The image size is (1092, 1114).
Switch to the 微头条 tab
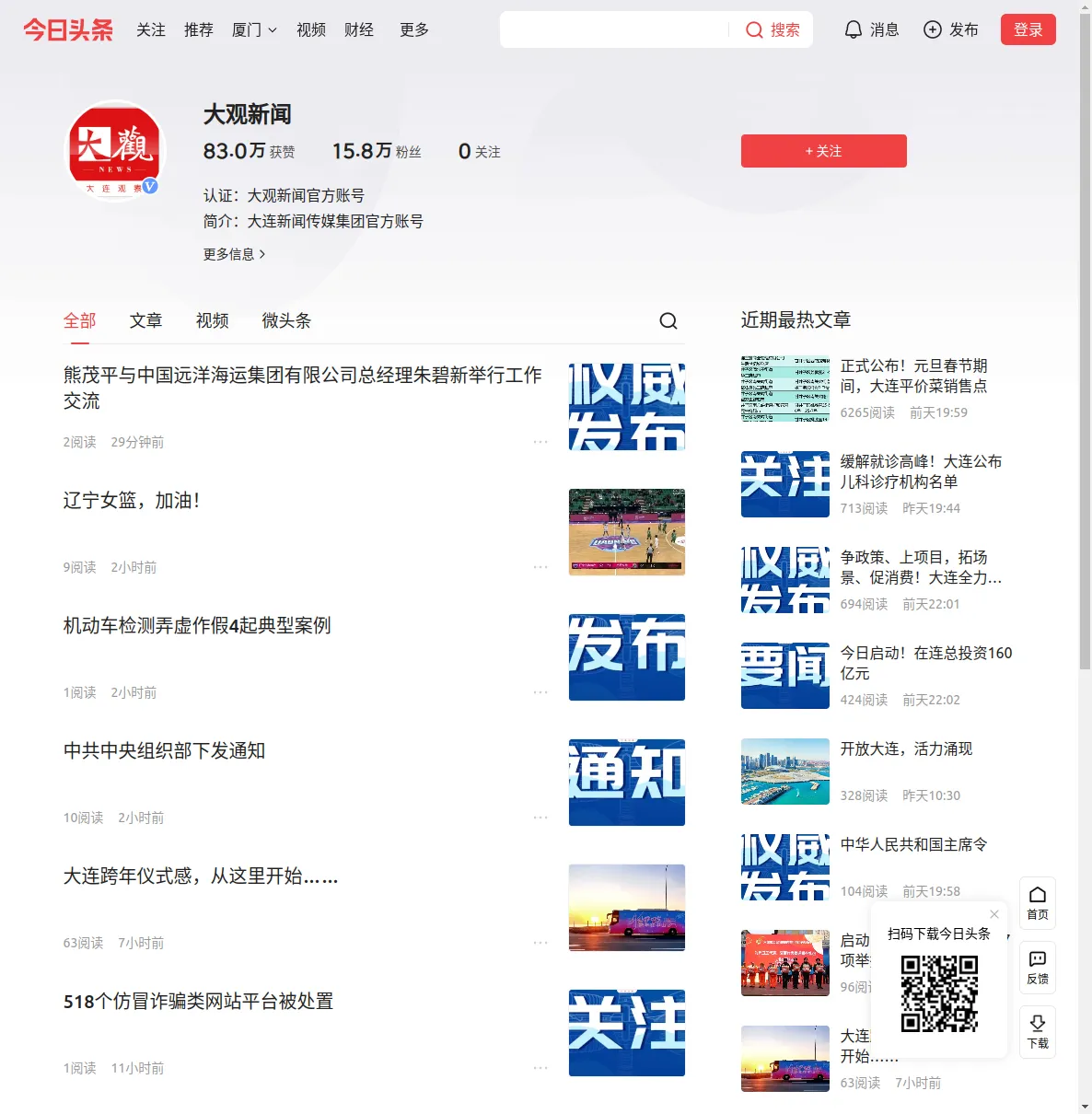coord(286,320)
